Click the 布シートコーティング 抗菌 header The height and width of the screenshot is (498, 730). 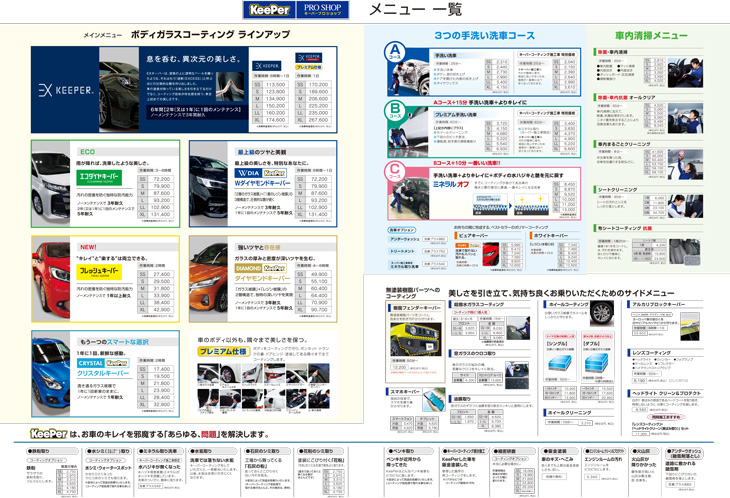tap(625, 228)
